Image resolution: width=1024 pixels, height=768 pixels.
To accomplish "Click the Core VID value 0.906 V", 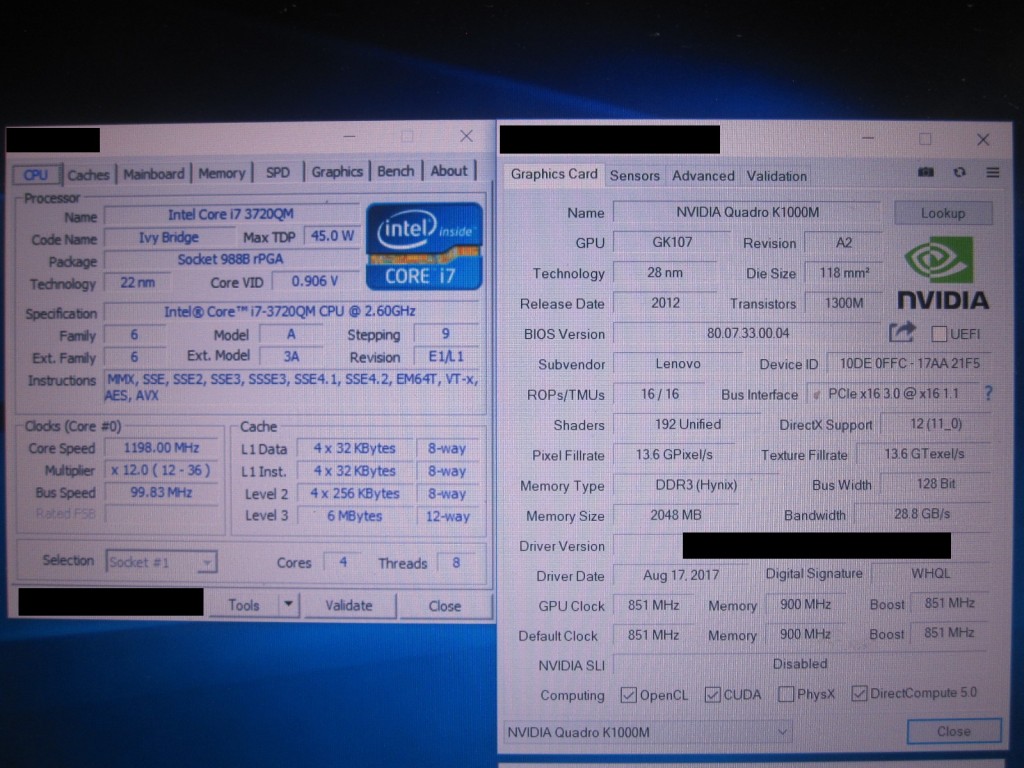I will pyautogui.click(x=315, y=281).
